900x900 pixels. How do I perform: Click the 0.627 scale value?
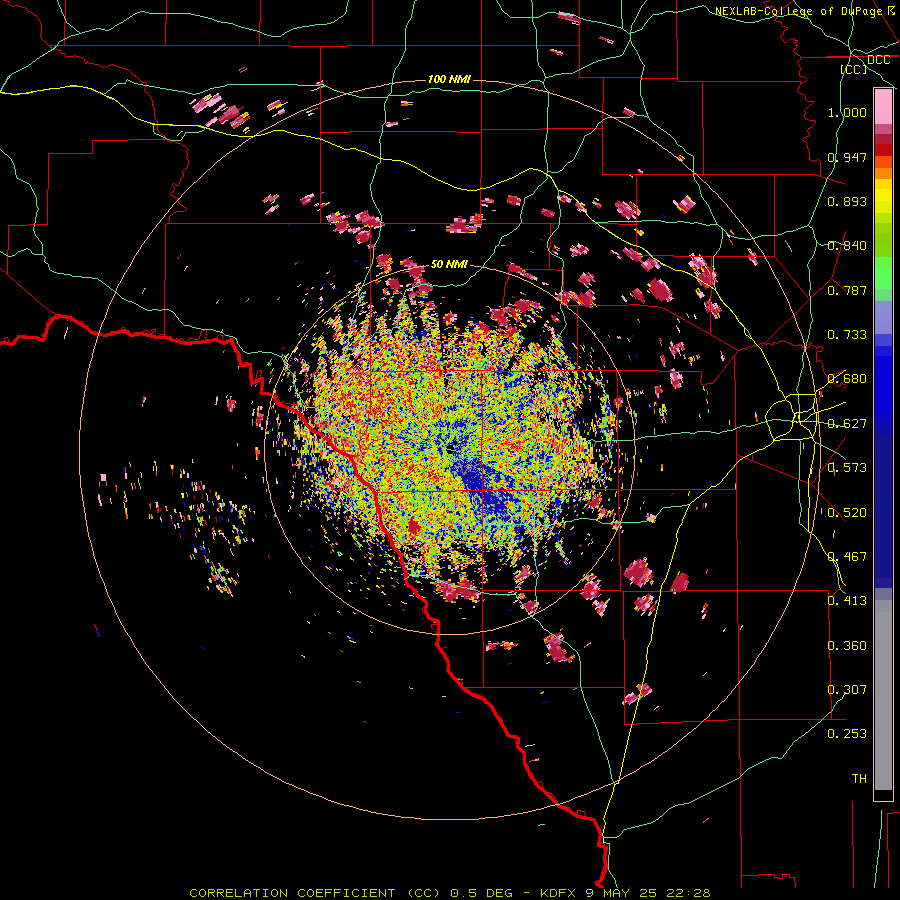[x=847, y=424]
